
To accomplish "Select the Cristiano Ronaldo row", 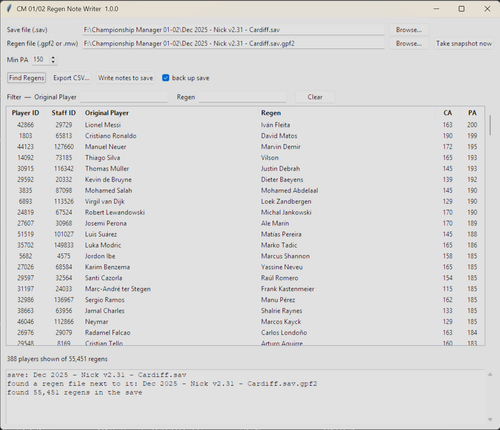I will [245, 136].
